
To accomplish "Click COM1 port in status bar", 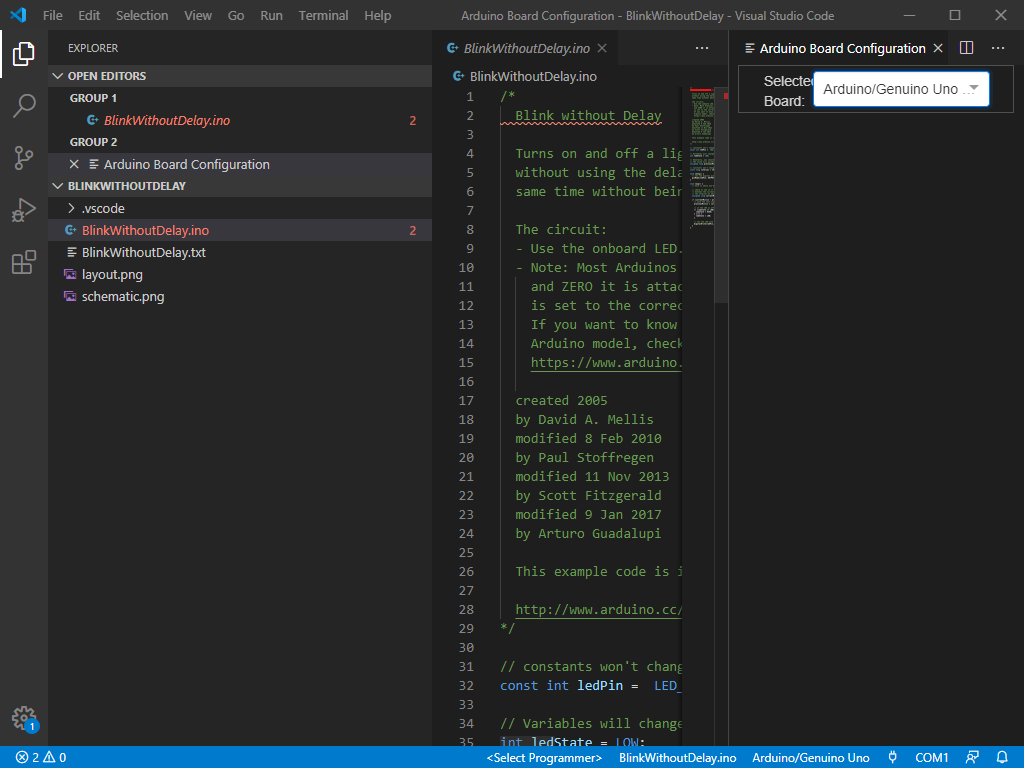I will 931,758.
